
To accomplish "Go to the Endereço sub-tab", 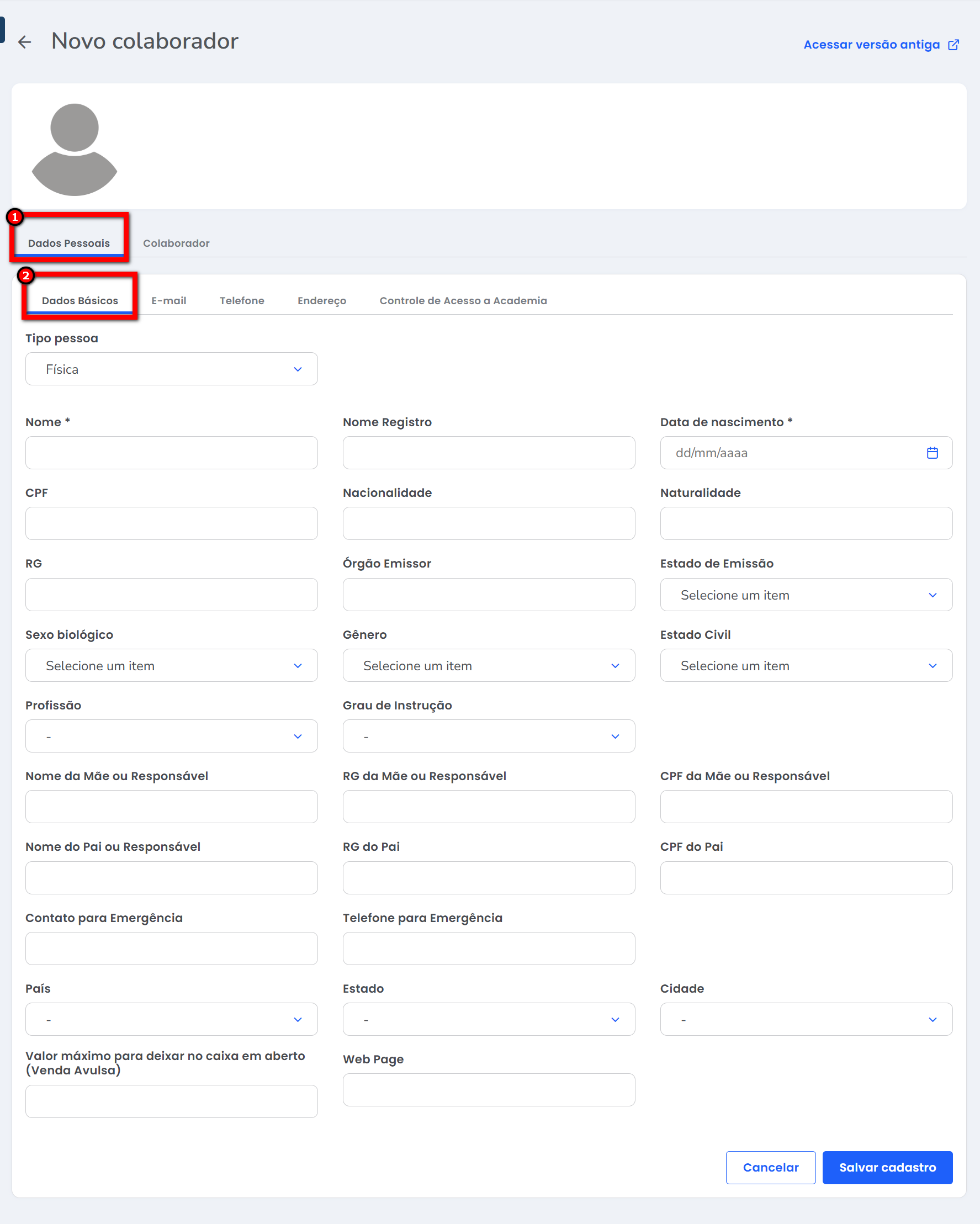I will (321, 300).
